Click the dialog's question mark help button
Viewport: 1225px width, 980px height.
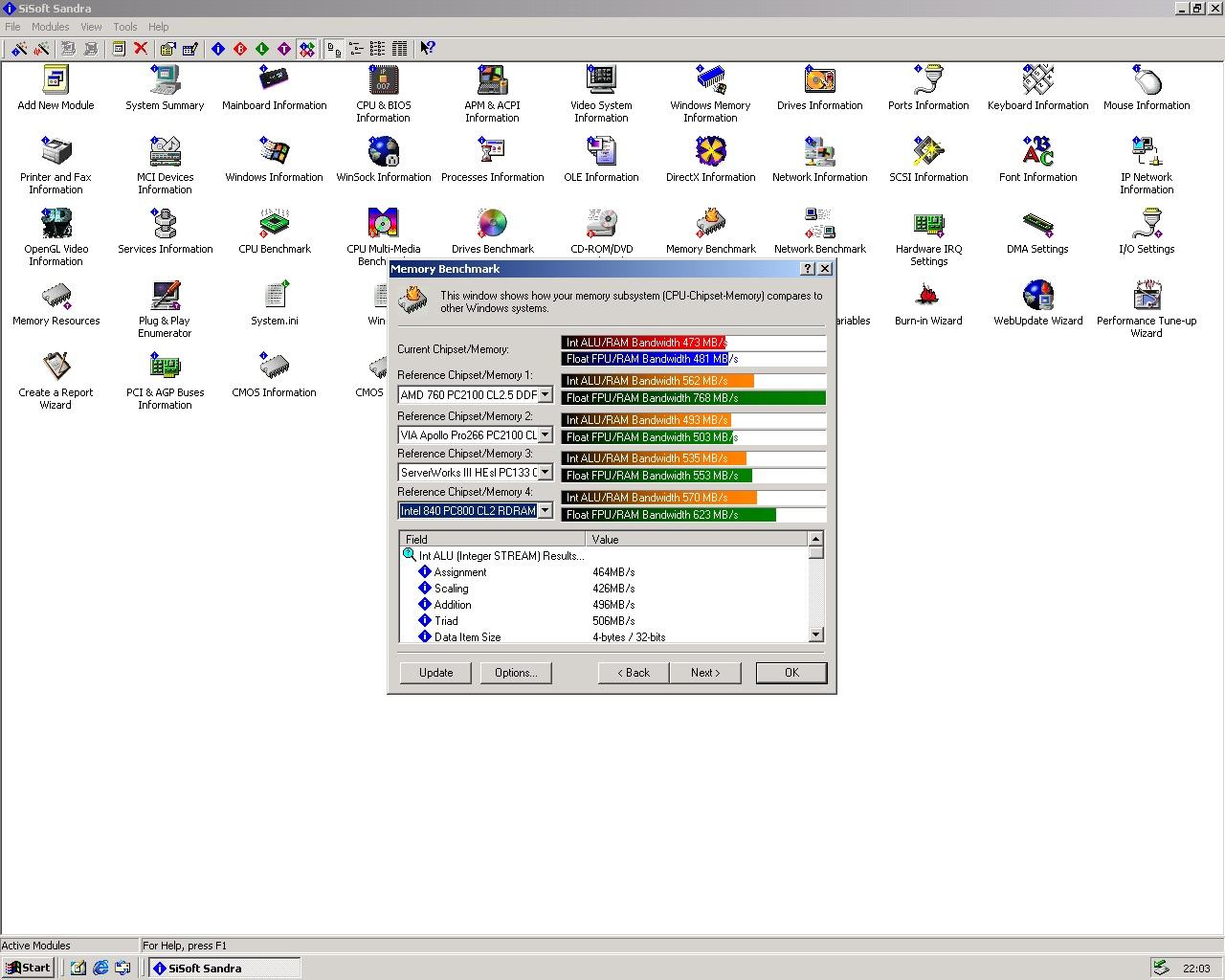tap(807, 269)
